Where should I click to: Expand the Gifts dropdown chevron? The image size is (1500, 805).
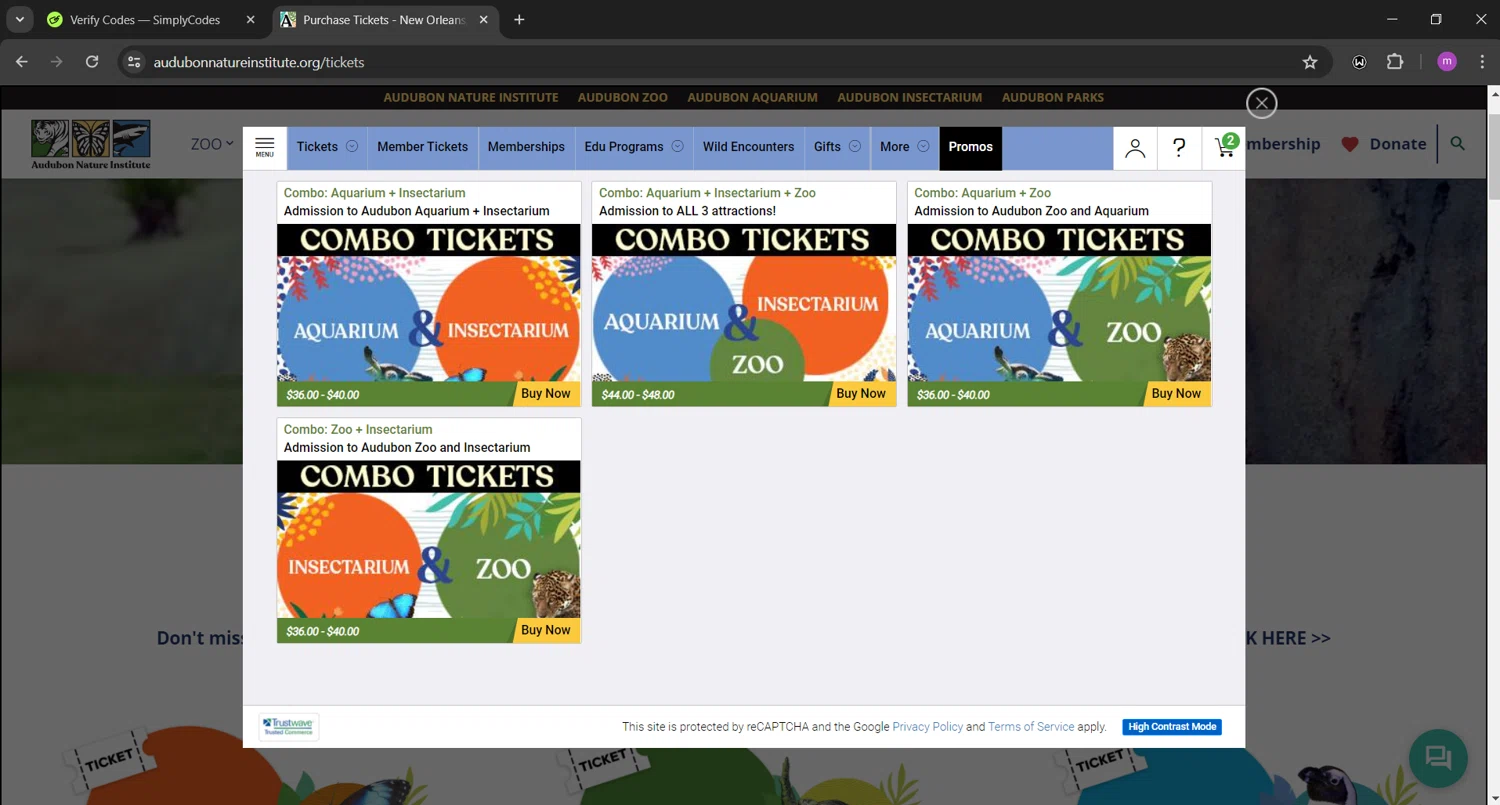point(855,147)
